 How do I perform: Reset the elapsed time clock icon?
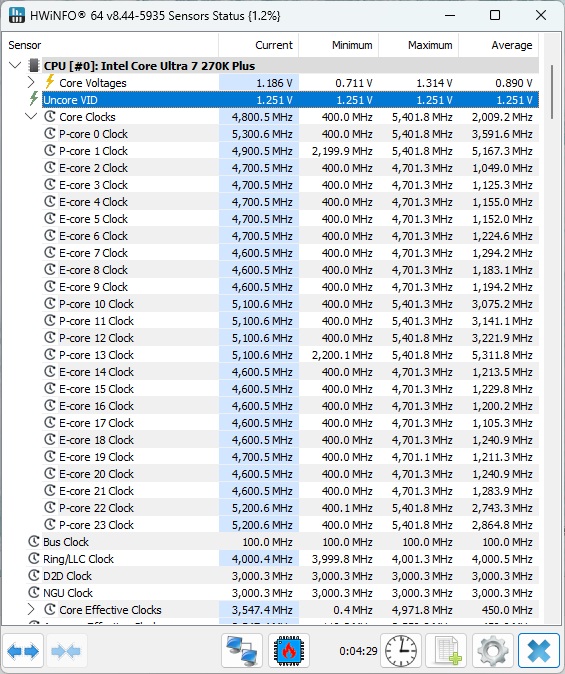(401, 652)
